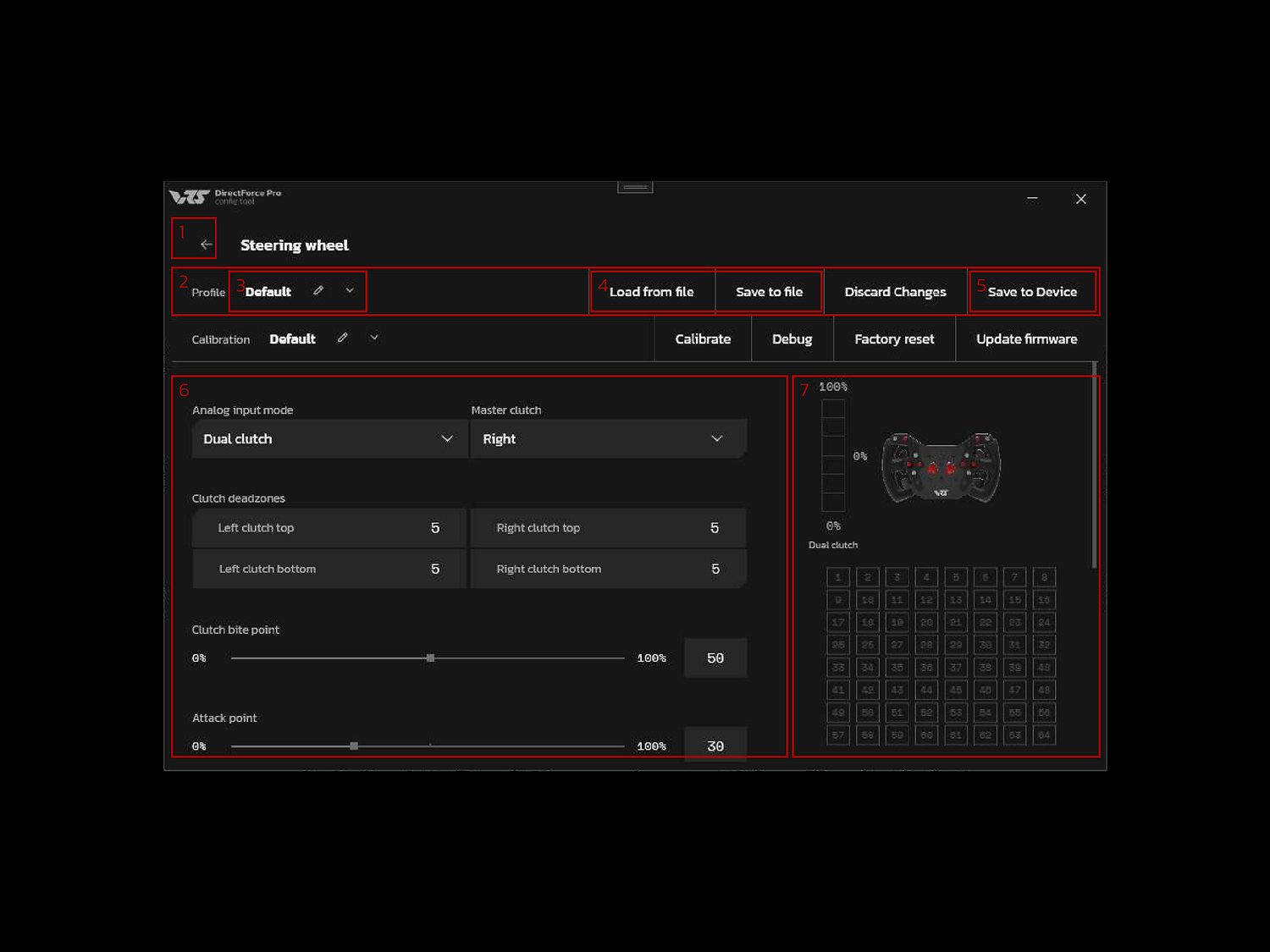Click the back arrow icon
This screenshot has height=952, width=1270.
[x=206, y=245]
